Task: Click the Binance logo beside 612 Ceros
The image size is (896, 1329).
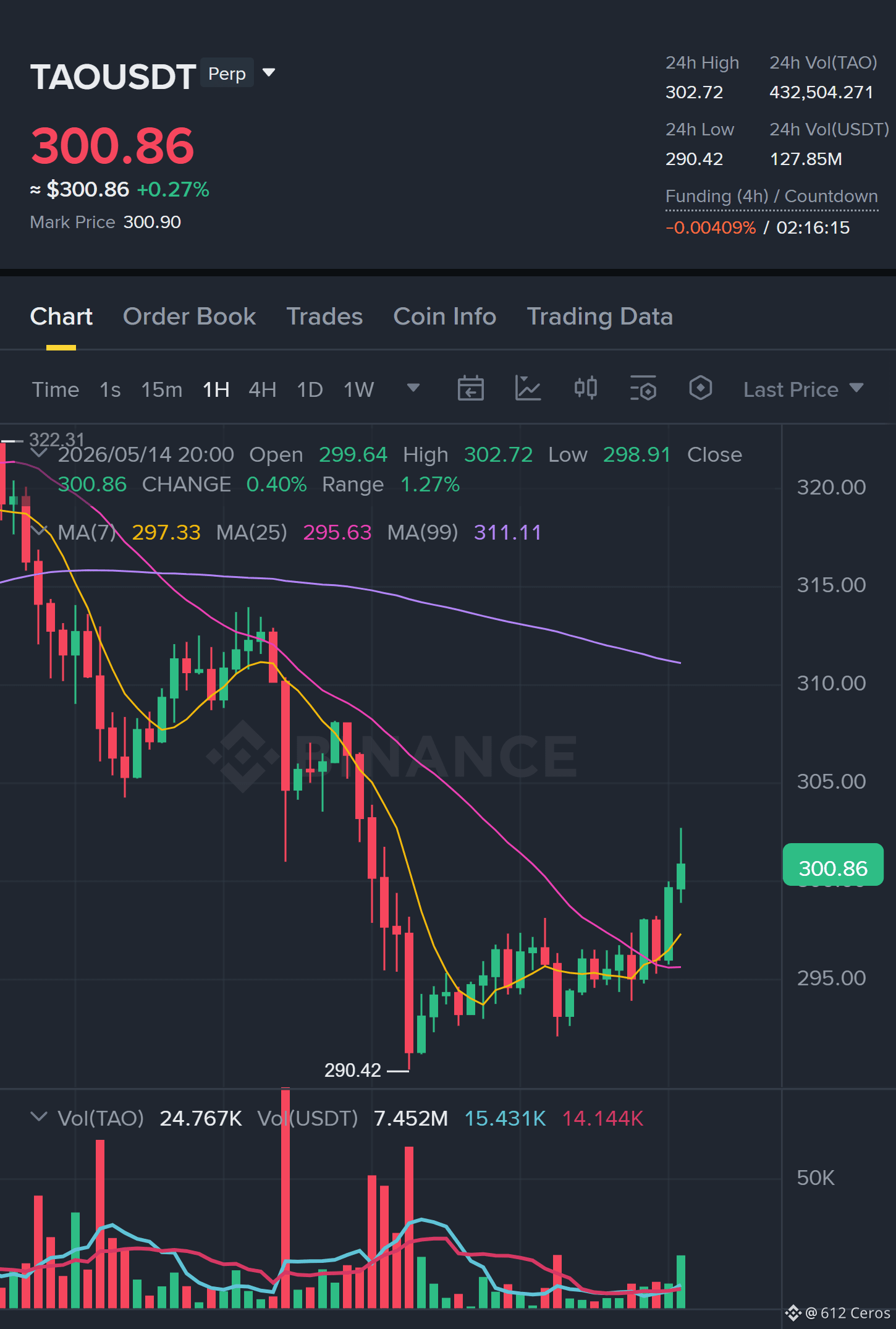Action: pos(793,1312)
